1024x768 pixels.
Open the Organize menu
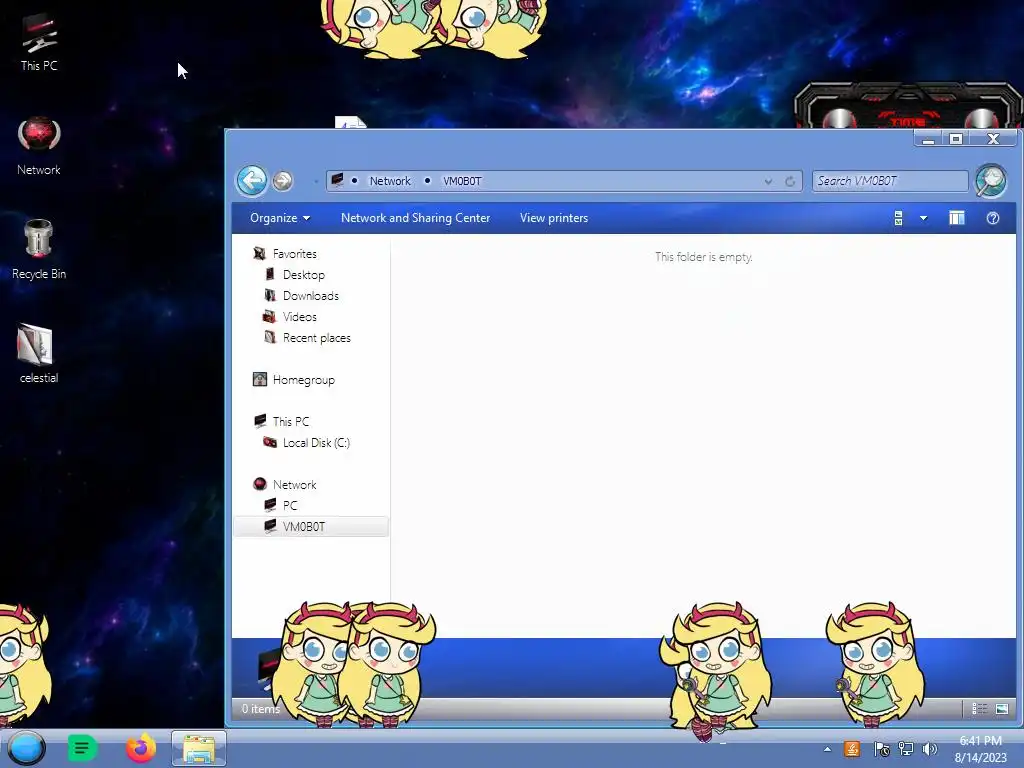pos(280,218)
